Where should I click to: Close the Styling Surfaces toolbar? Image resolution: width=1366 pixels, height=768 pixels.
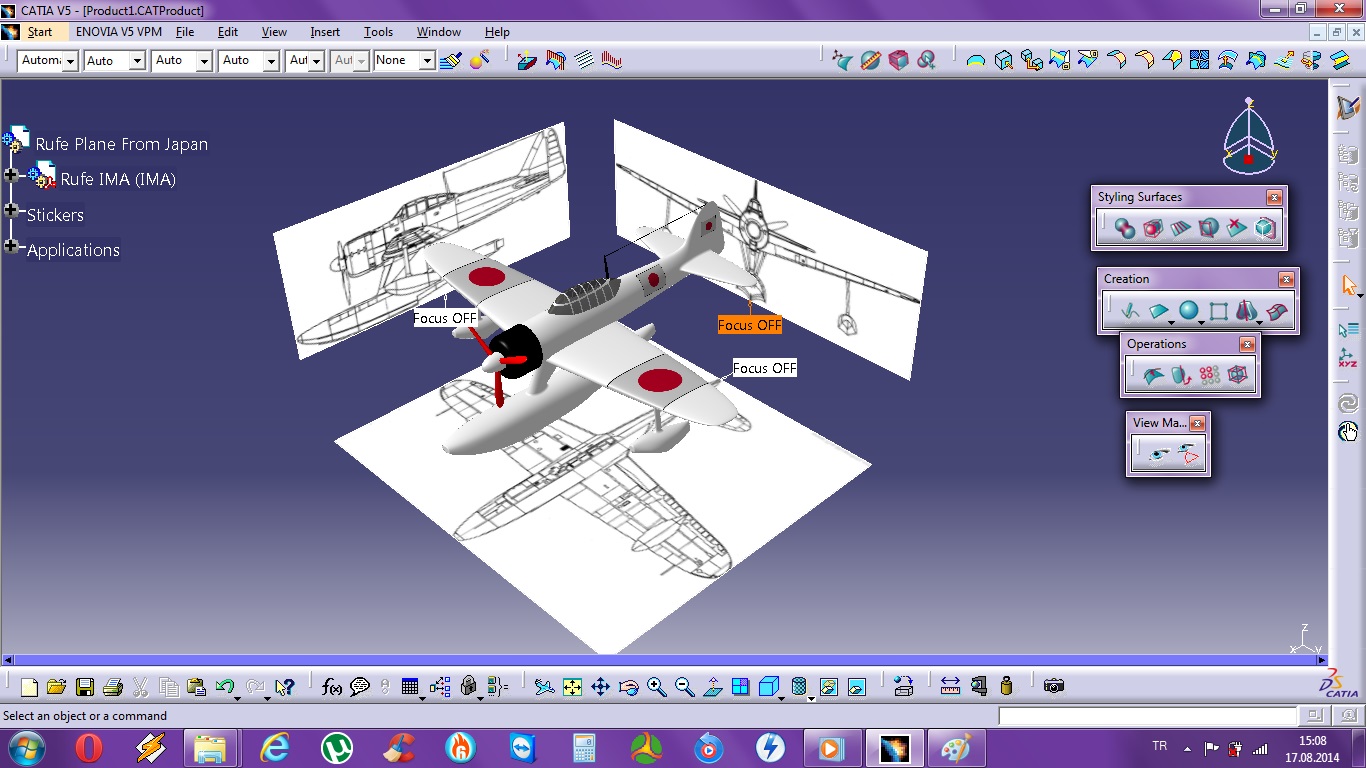[1273, 198]
